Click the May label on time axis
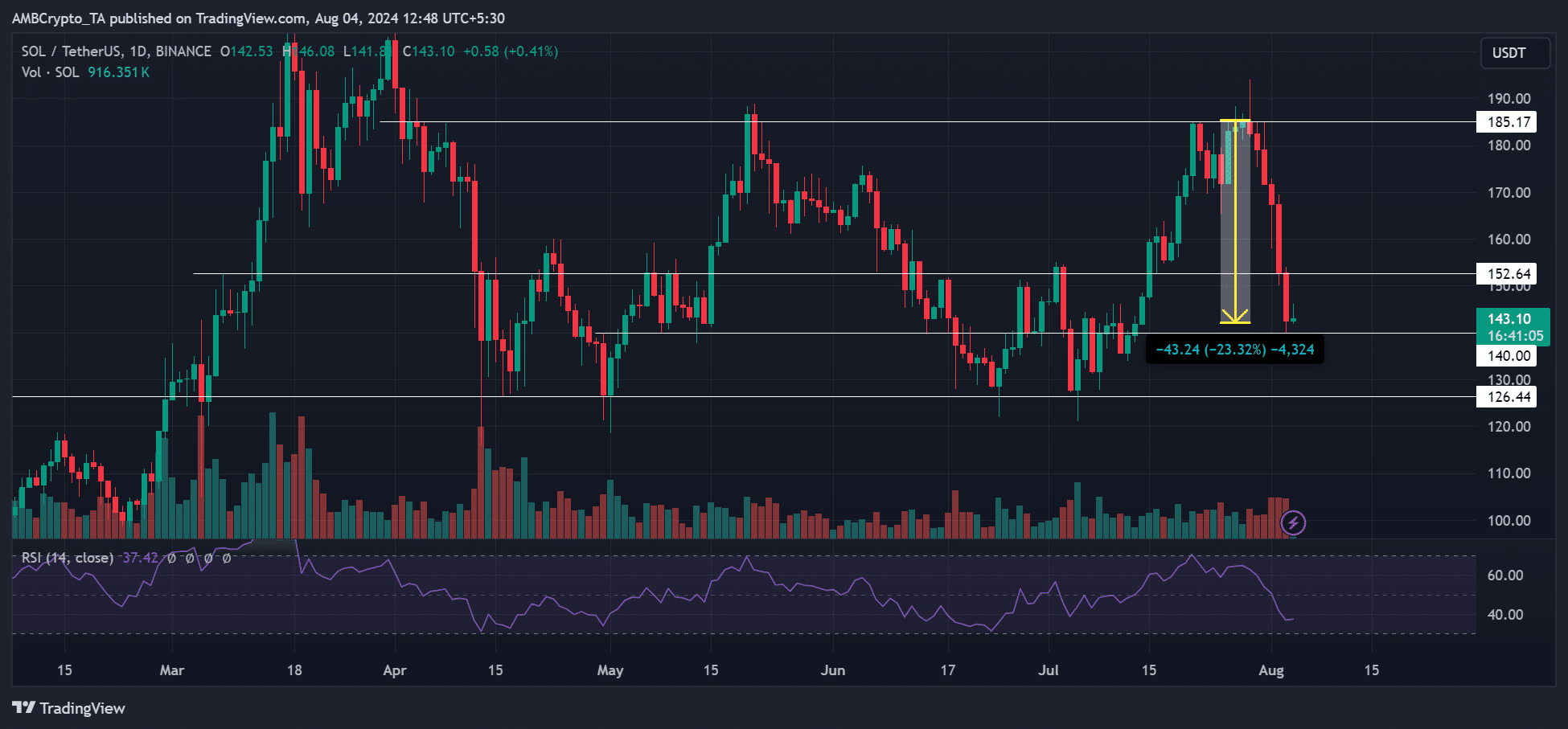Image resolution: width=1568 pixels, height=729 pixels. tap(610, 670)
